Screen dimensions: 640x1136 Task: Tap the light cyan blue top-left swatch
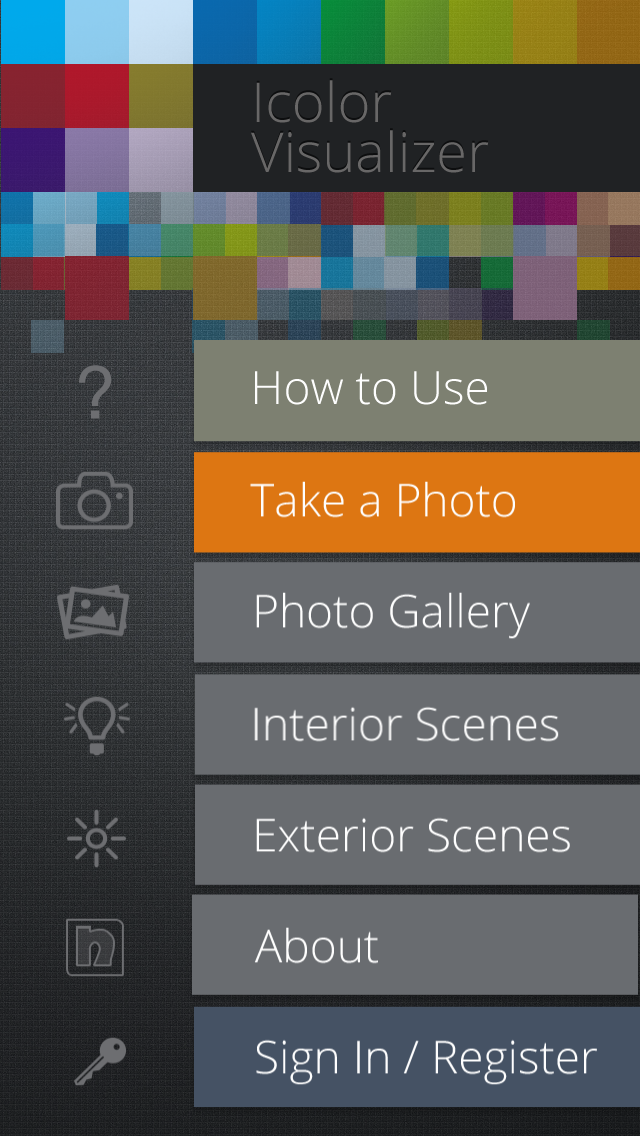[32, 32]
